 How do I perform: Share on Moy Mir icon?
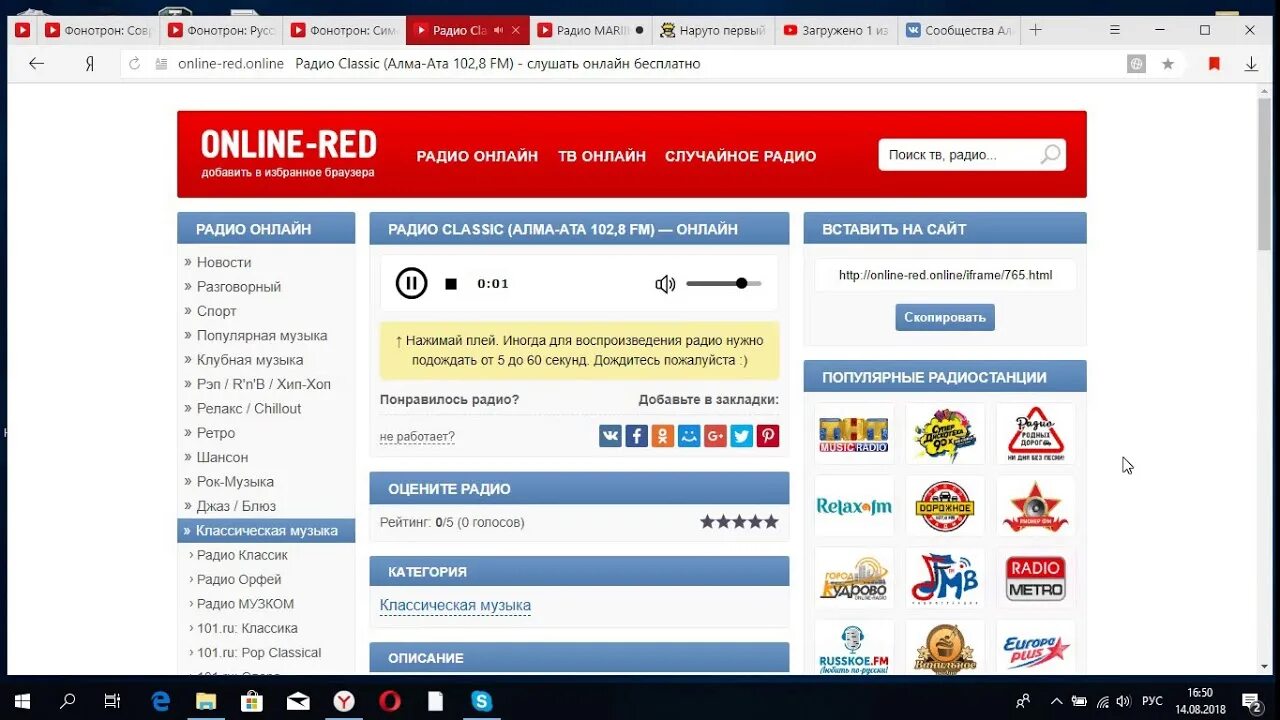click(x=689, y=435)
